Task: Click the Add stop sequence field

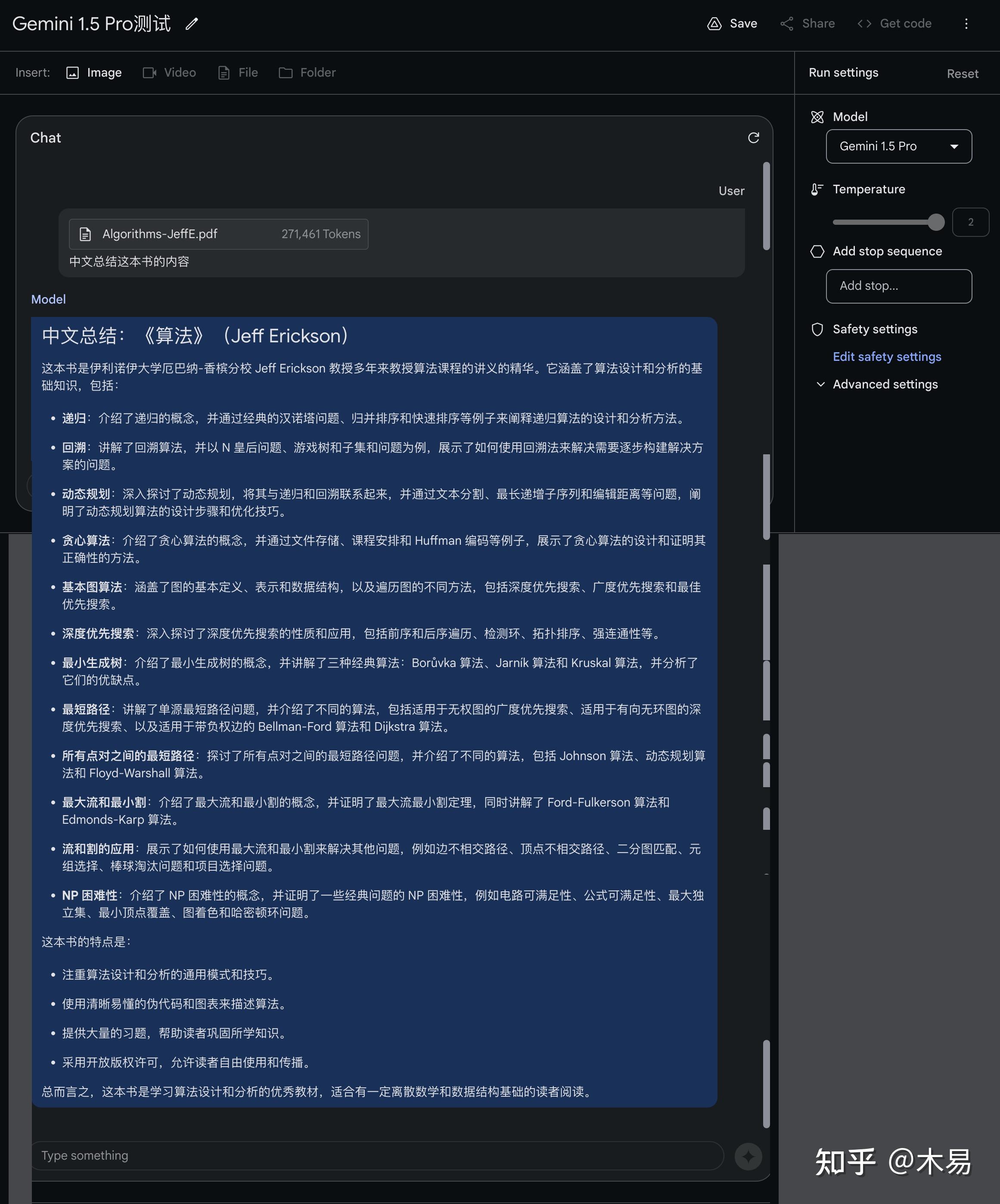Action: pos(898,285)
